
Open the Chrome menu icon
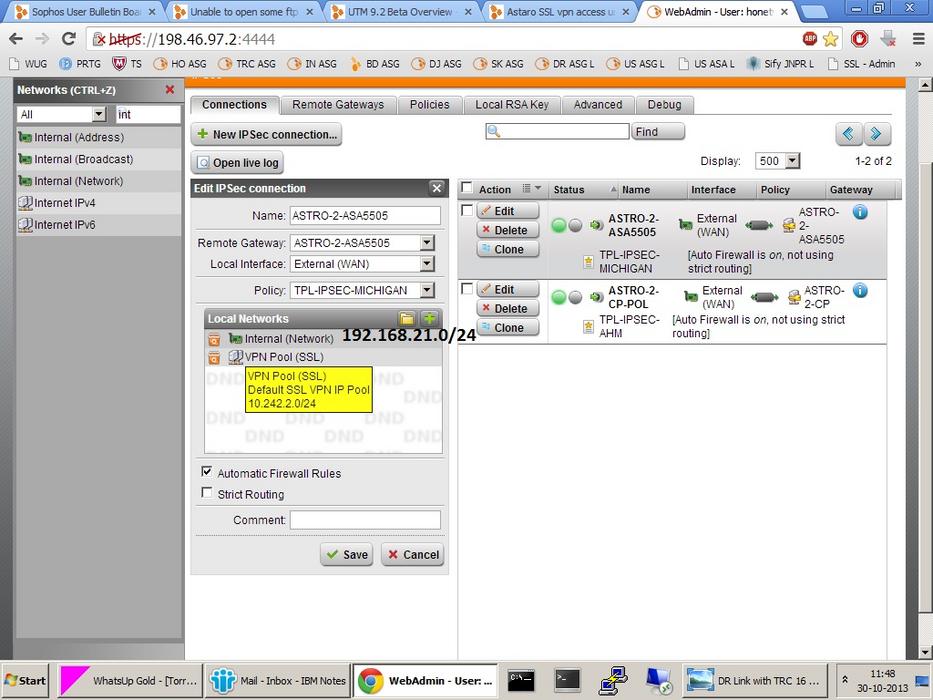919,39
